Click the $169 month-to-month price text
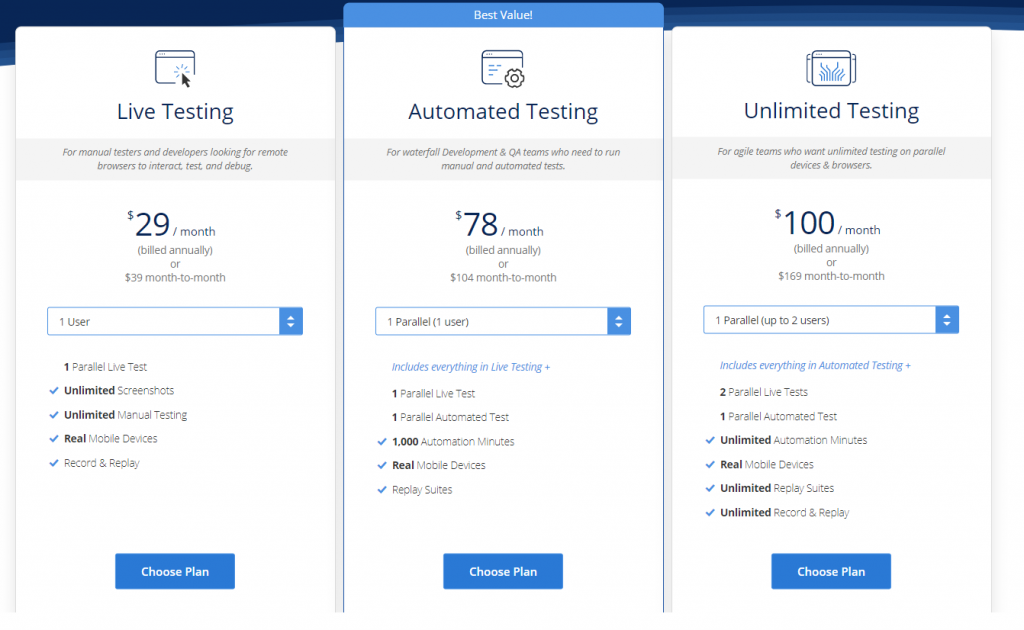The height and width of the screenshot is (630, 1024). [831, 276]
